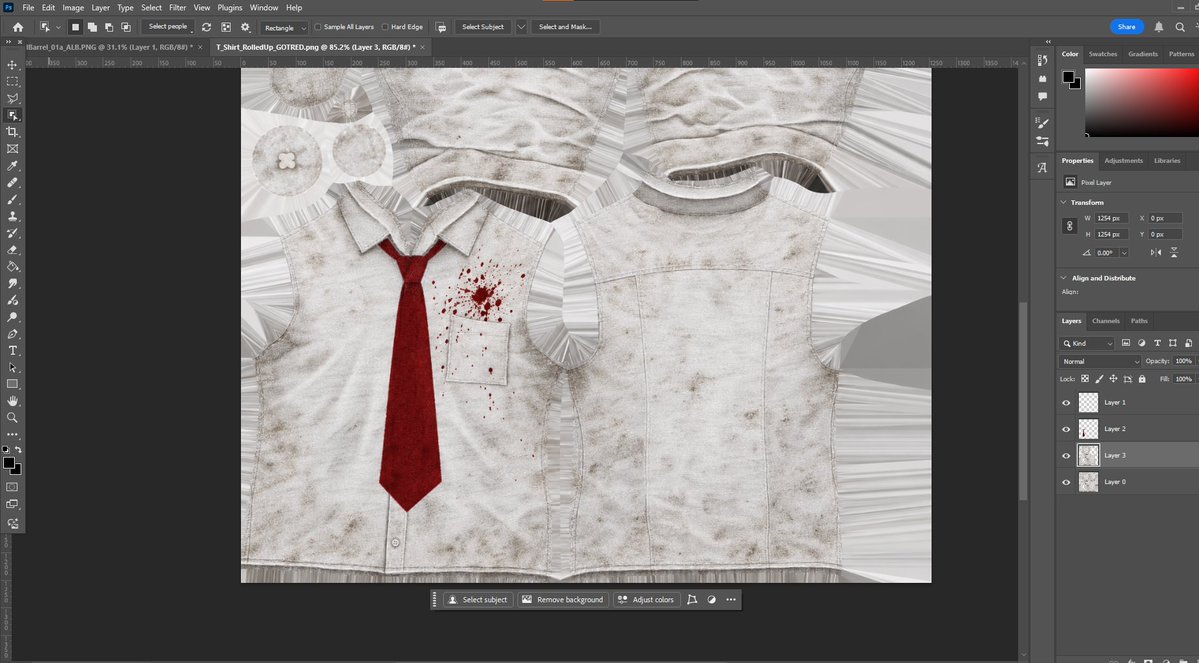Select the Brush tool
1199x663 pixels.
(x=12, y=200)
